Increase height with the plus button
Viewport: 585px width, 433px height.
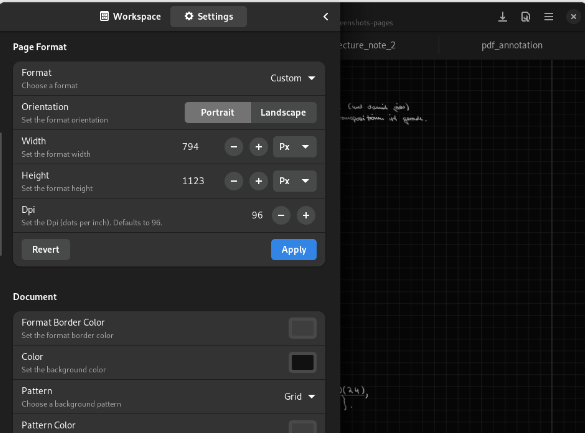click(x=259, y=181)
